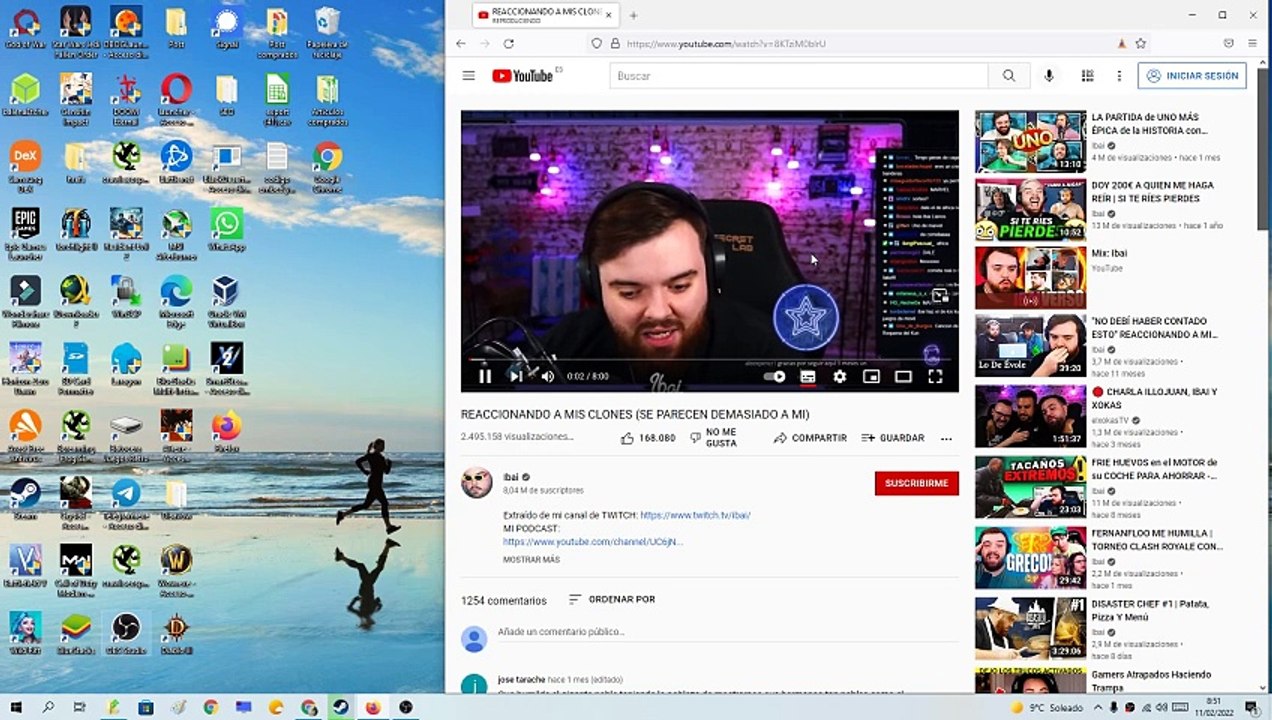Select the Microsoft Edge desktop icon
Viewport: 1272px width, 720px height.
[176, 300]
